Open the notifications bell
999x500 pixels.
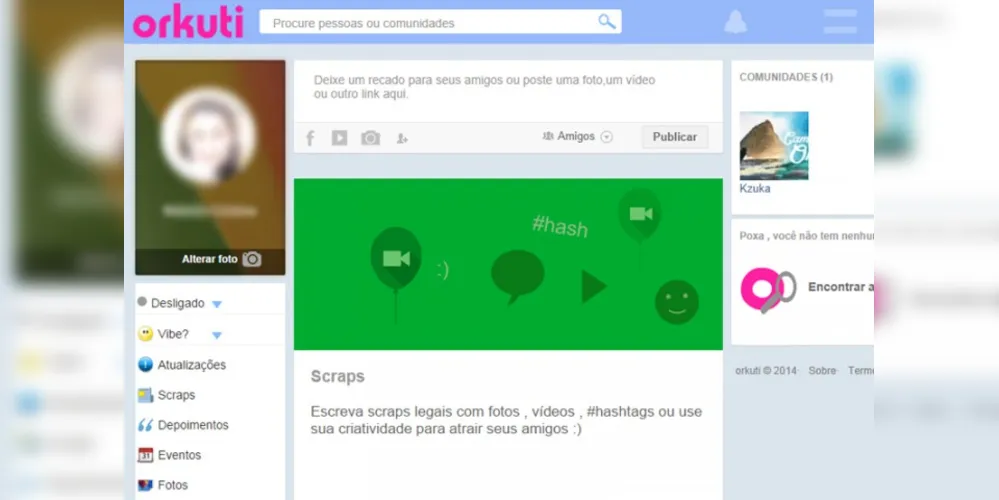(735, 22)
